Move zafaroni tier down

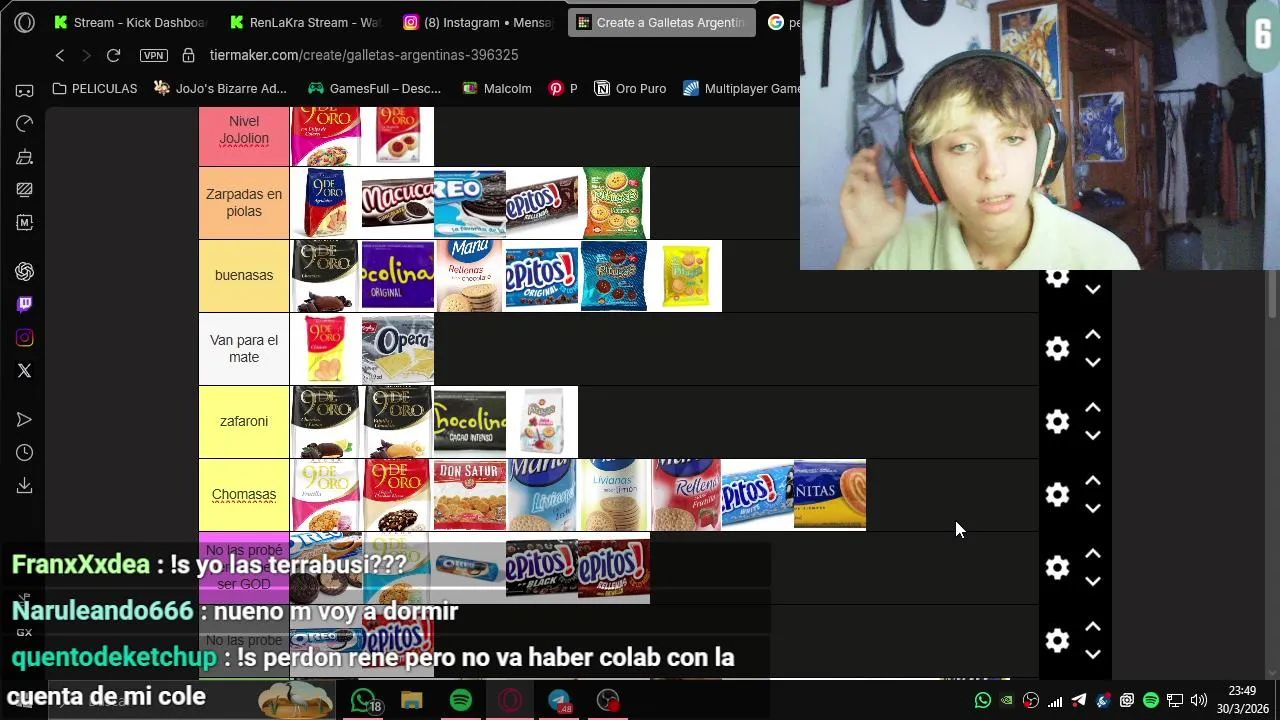(x=1093, y=435)
